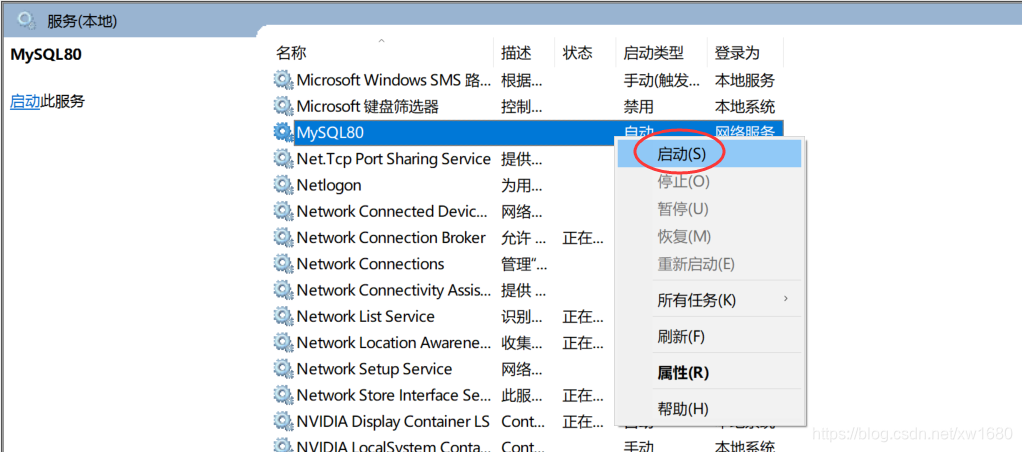Click the gear icon beside Network Connectivity Assis...

click(283, 290)
